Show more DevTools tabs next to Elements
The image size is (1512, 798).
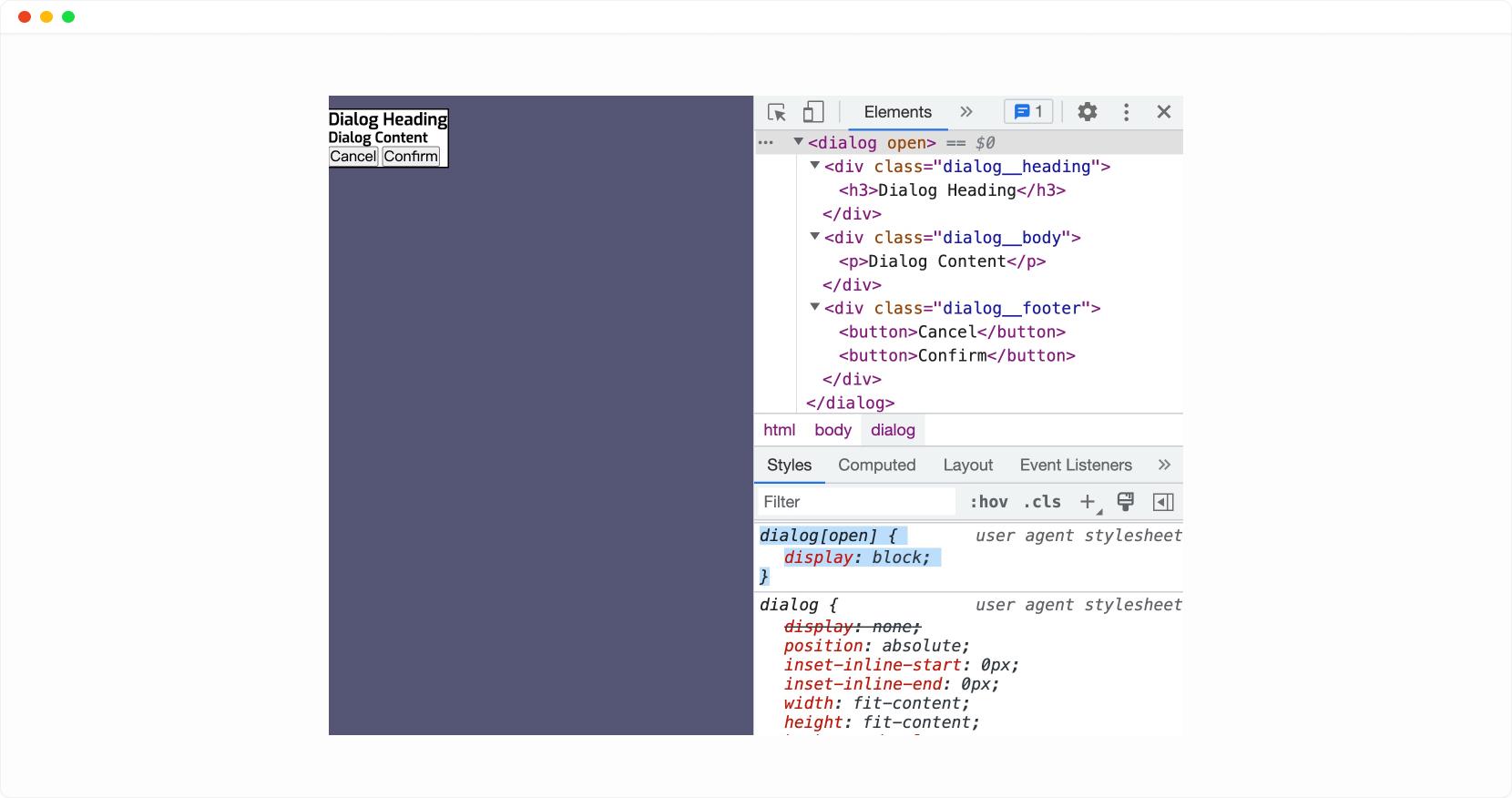coord(966,112)
